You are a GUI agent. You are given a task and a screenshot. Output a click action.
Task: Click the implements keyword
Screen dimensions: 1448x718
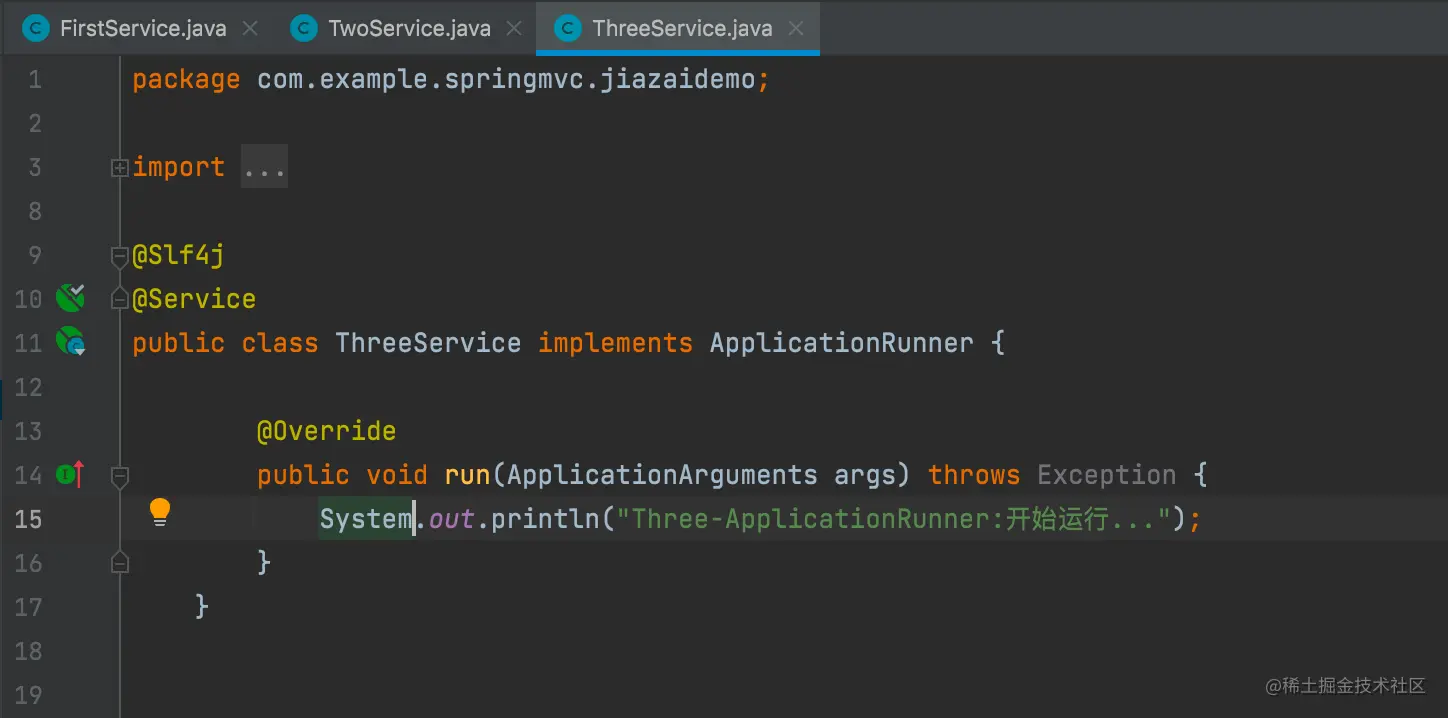615,343
